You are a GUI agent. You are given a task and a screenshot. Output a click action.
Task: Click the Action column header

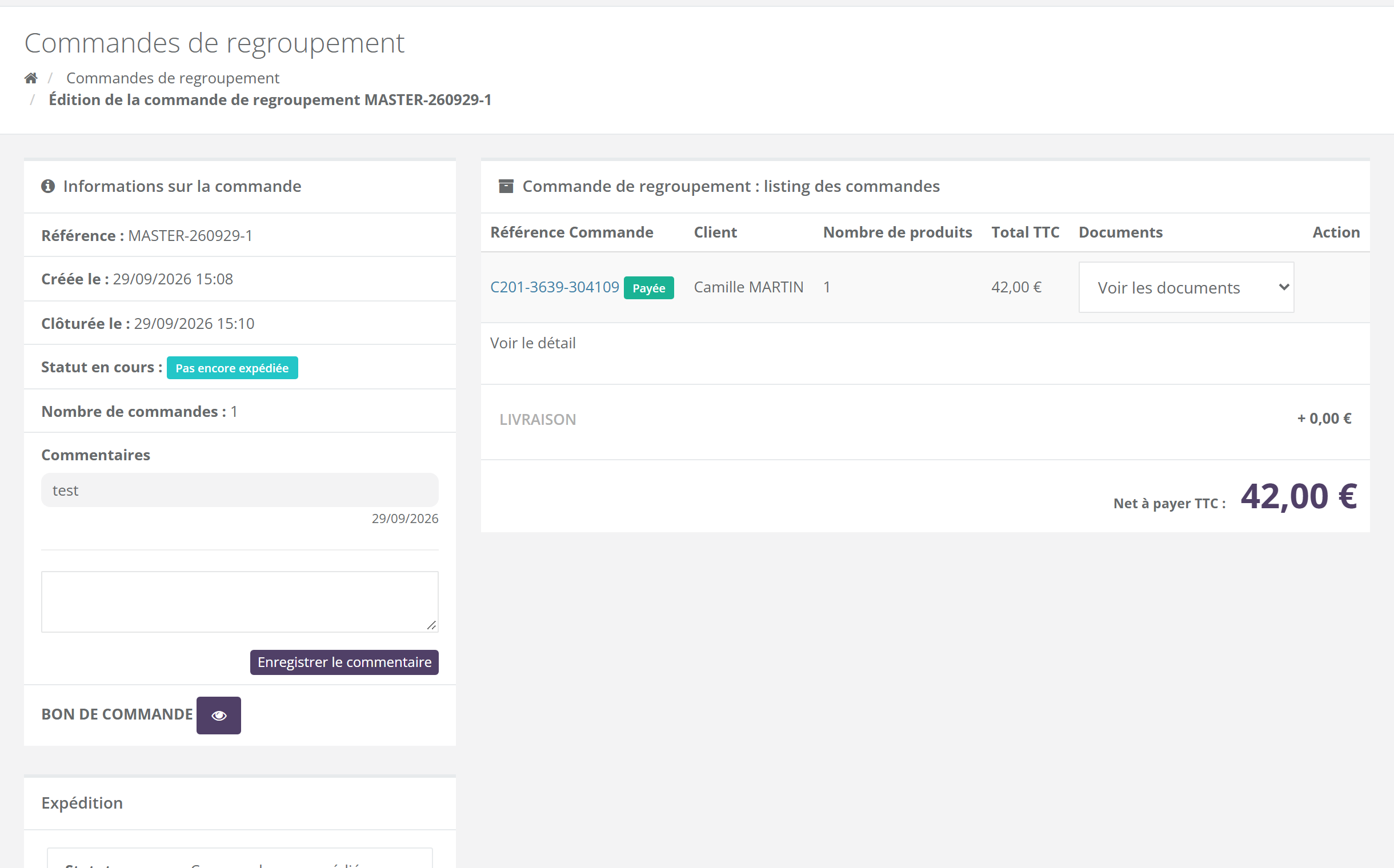[1336, 232]
